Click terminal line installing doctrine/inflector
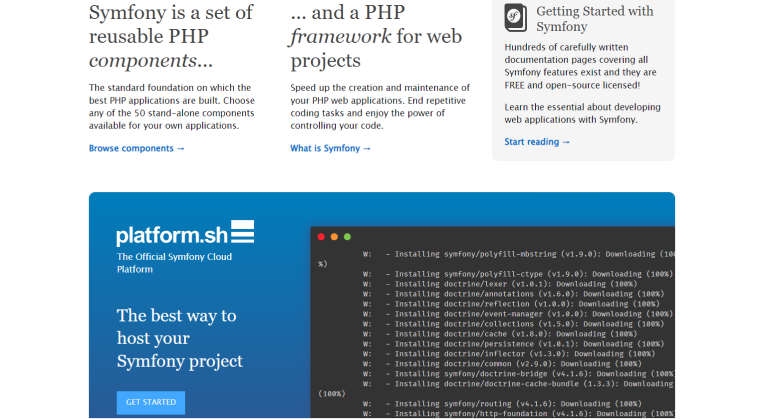 coord(509,354)
